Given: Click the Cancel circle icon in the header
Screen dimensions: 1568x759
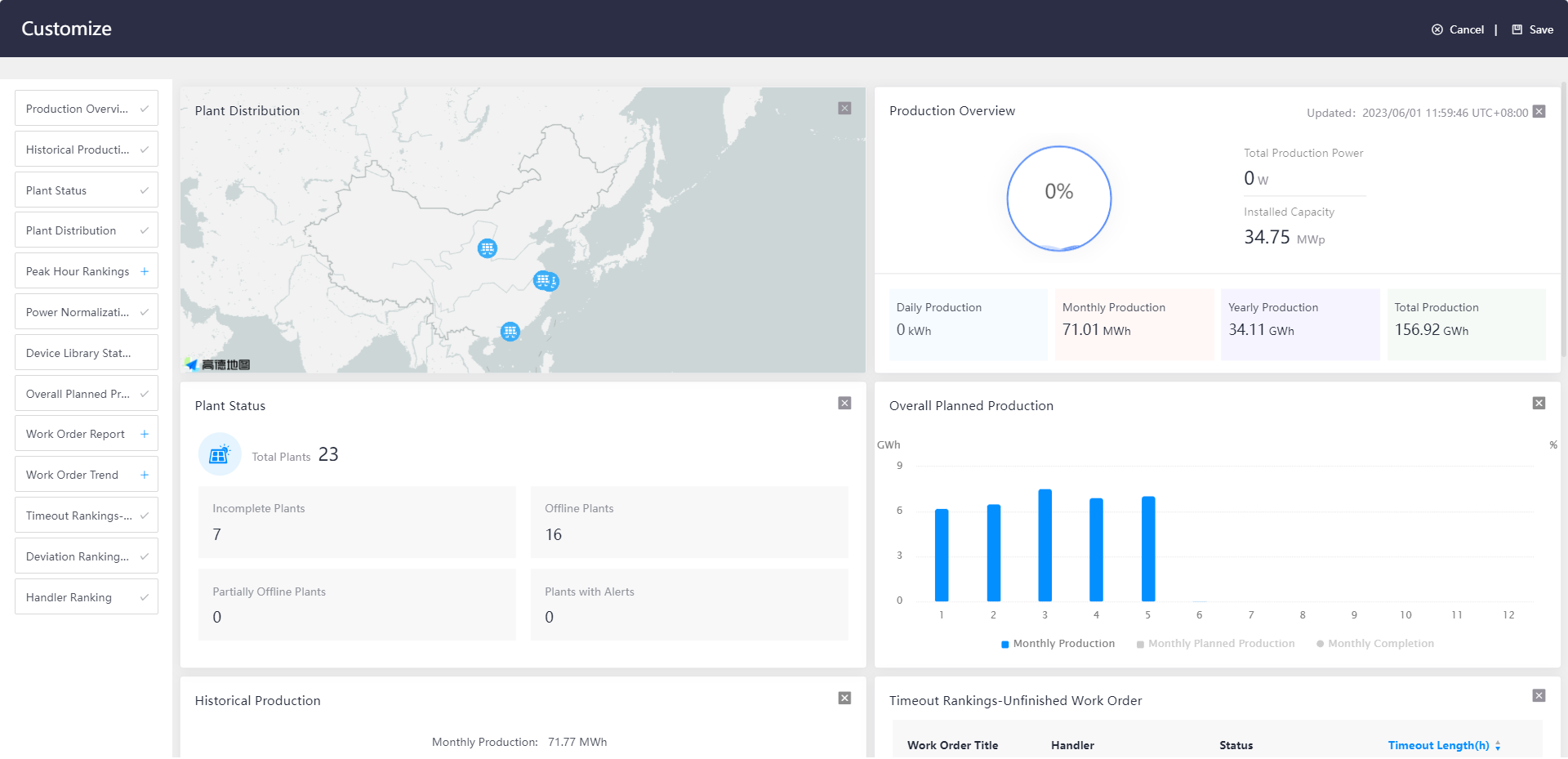Looking at the screenshot, I should point(1437,29).
